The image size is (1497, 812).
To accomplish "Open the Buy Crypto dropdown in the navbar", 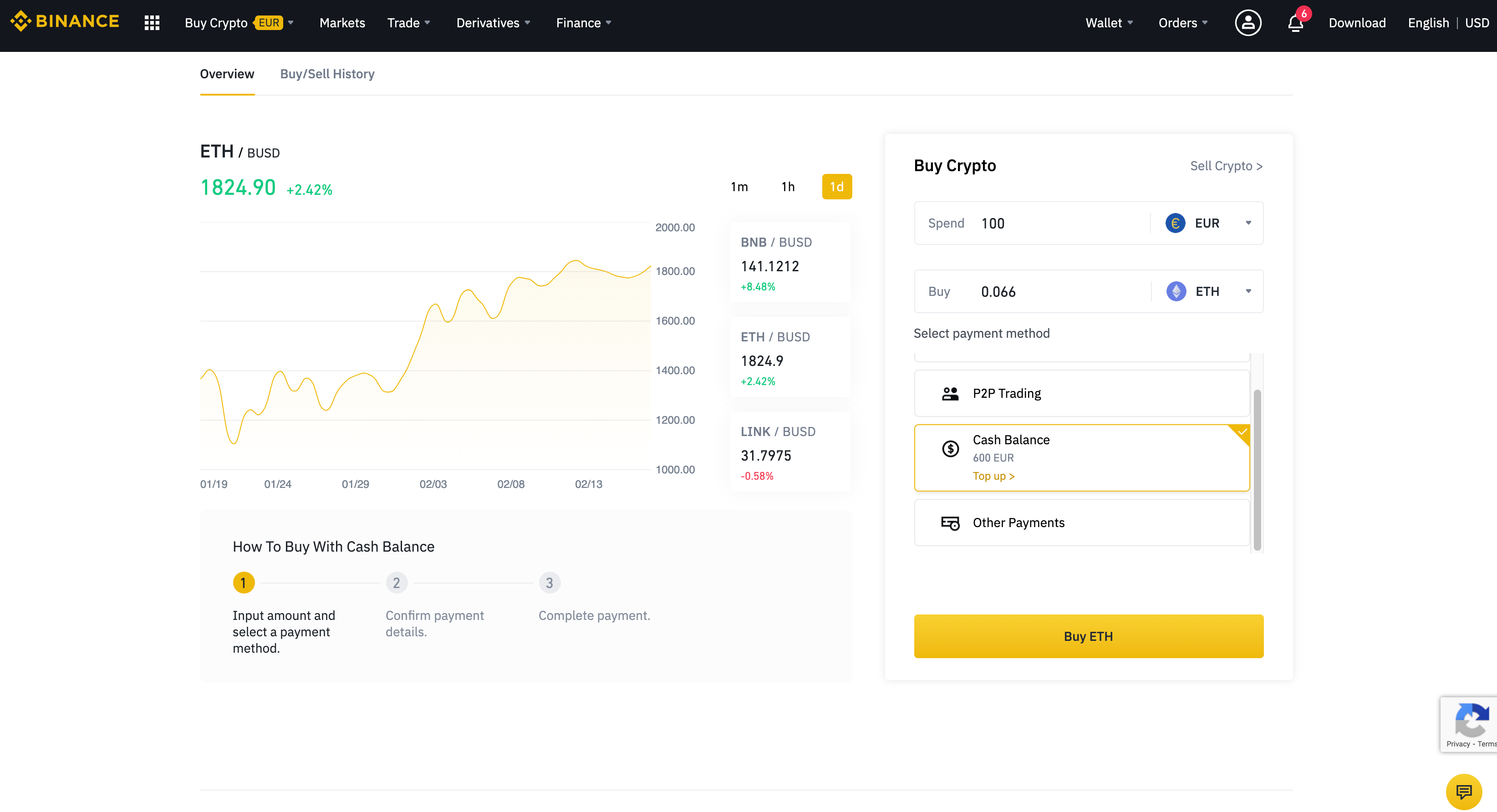I will 239,23.
